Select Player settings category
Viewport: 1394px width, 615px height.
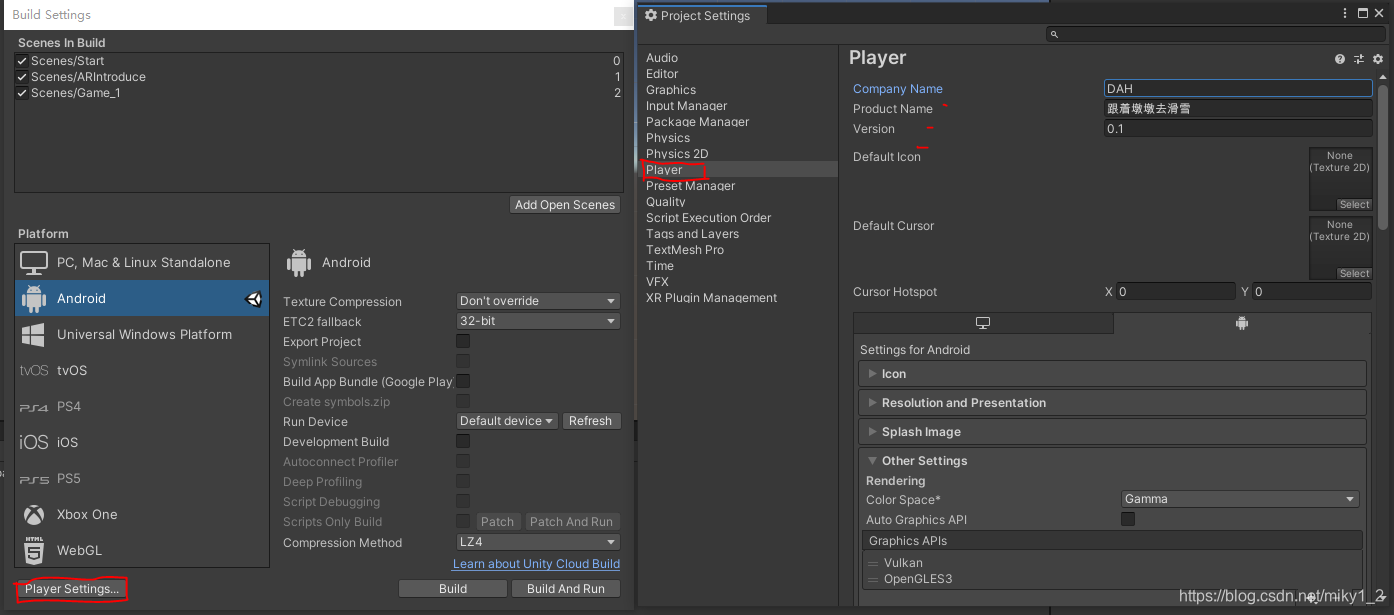(738, 170)
